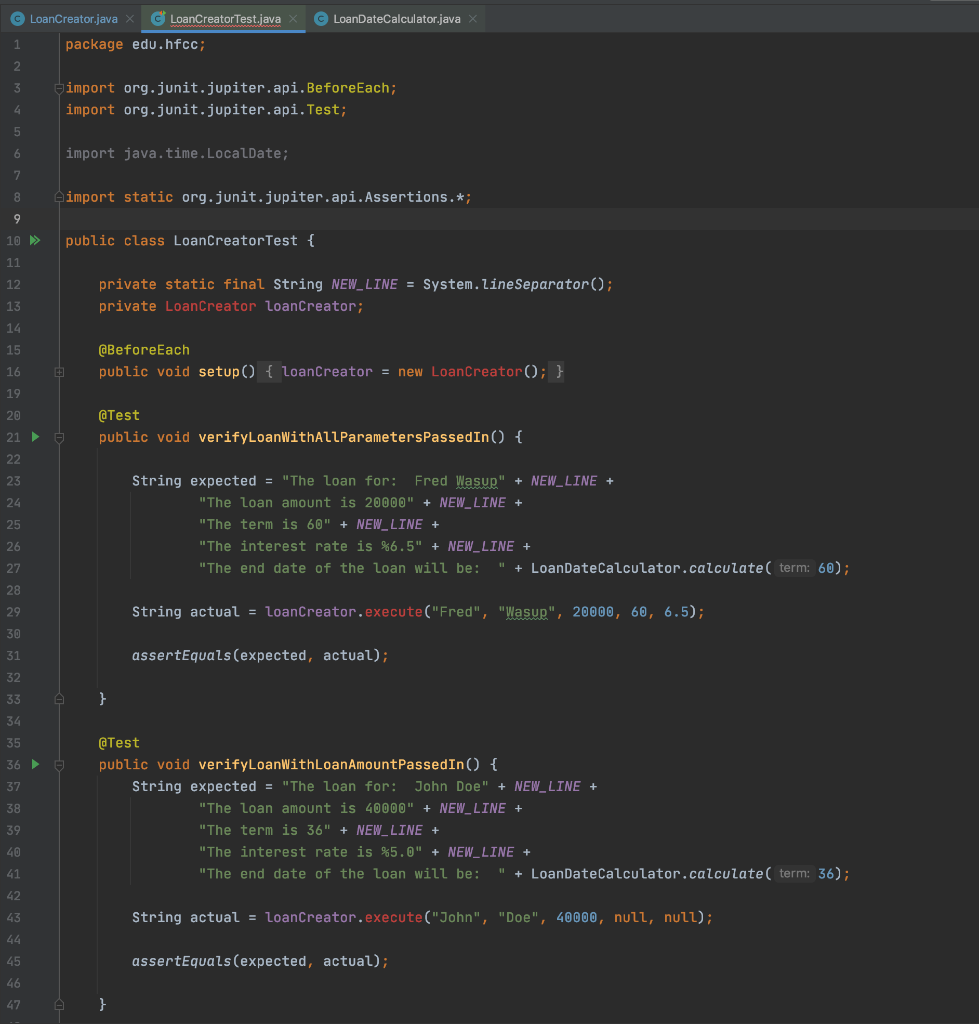Click the modified class icon on LoanCreatorTest.java tab
This screenshot has width=979, height=1024.
156,17
